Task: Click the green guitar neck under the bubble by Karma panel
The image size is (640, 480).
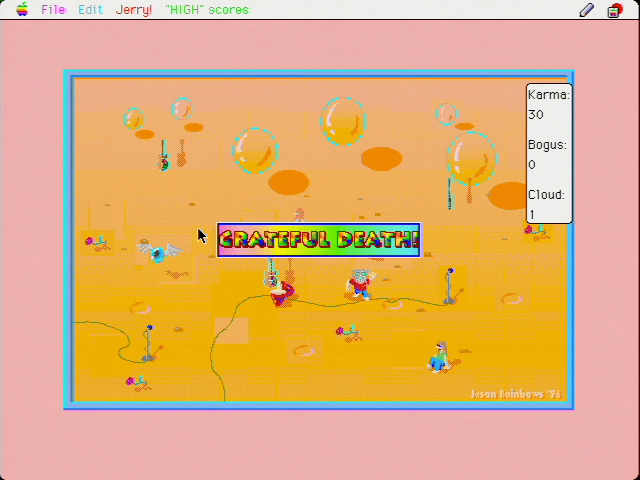Action: pos(451,194)
